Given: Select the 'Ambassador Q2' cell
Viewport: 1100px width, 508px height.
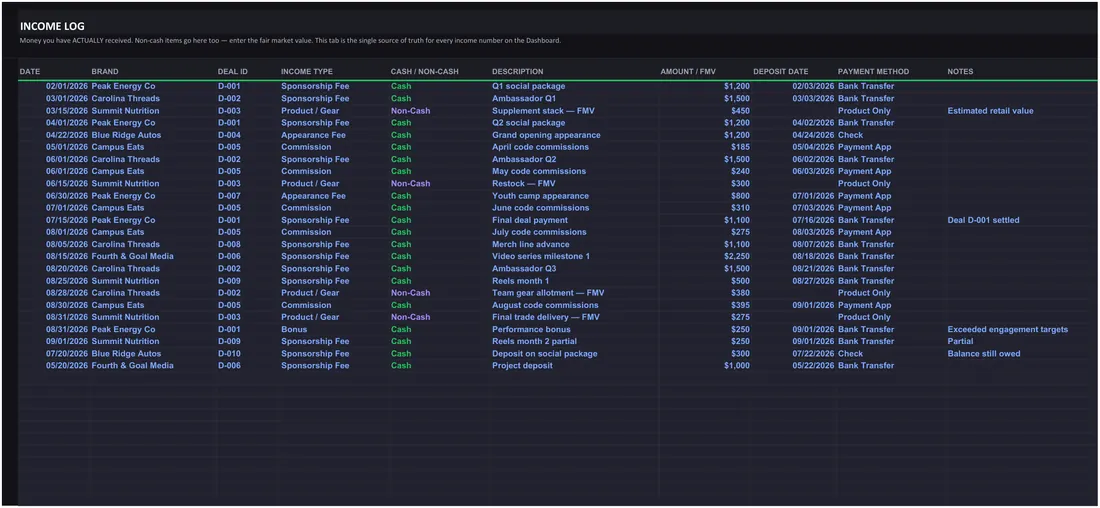Looking at the screenshot, I should (524, 159).
